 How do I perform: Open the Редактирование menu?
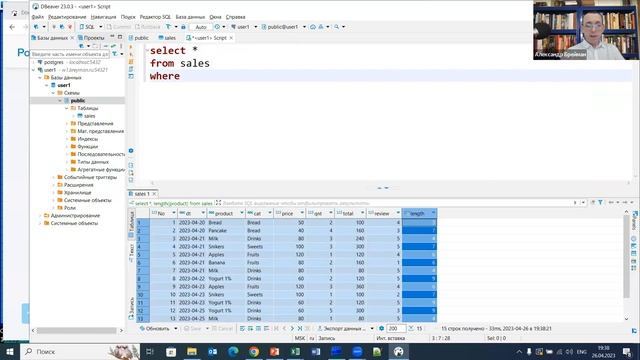(67, 17)
